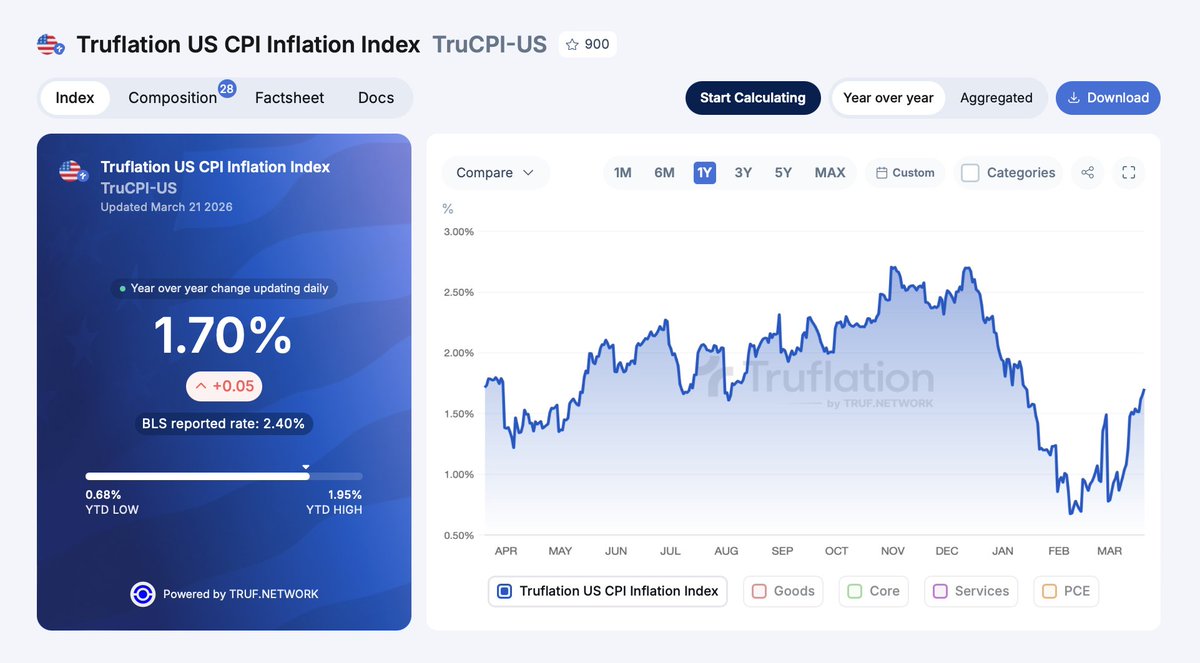Screen dimensions: 1200x663
Task: Click the US flag icon beside page title
Action: pos(50,44)
